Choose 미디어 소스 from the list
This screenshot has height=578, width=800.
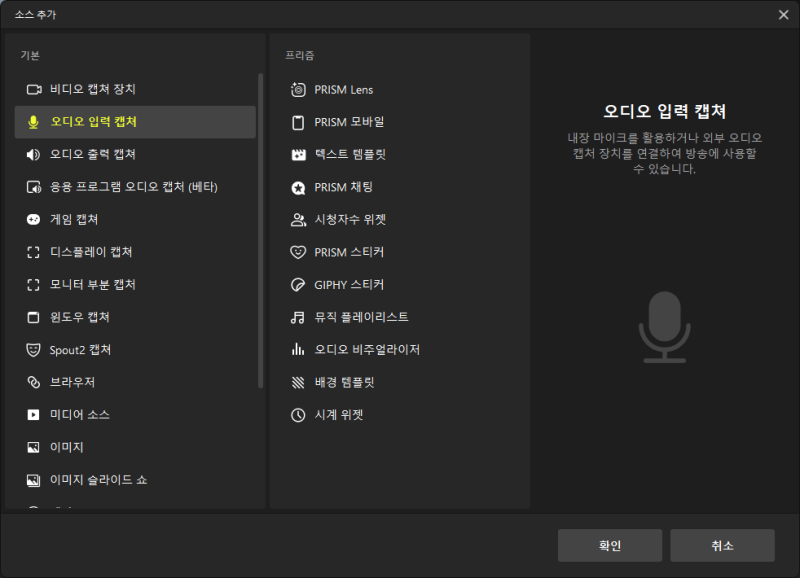pyautogui.click(x=80, y=415)
